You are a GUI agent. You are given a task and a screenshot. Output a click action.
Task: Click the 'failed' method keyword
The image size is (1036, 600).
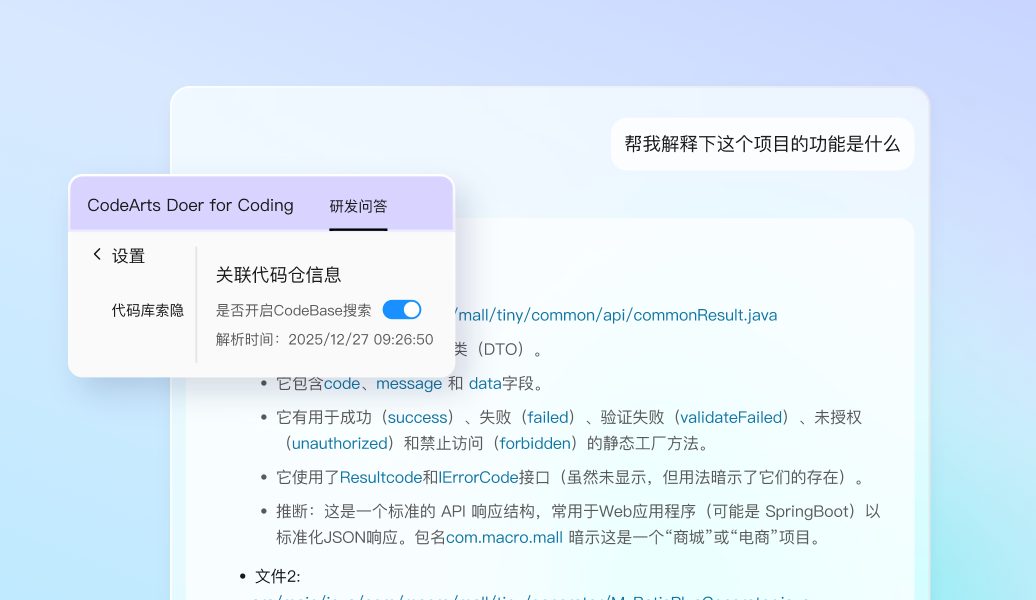coord(548,417)
